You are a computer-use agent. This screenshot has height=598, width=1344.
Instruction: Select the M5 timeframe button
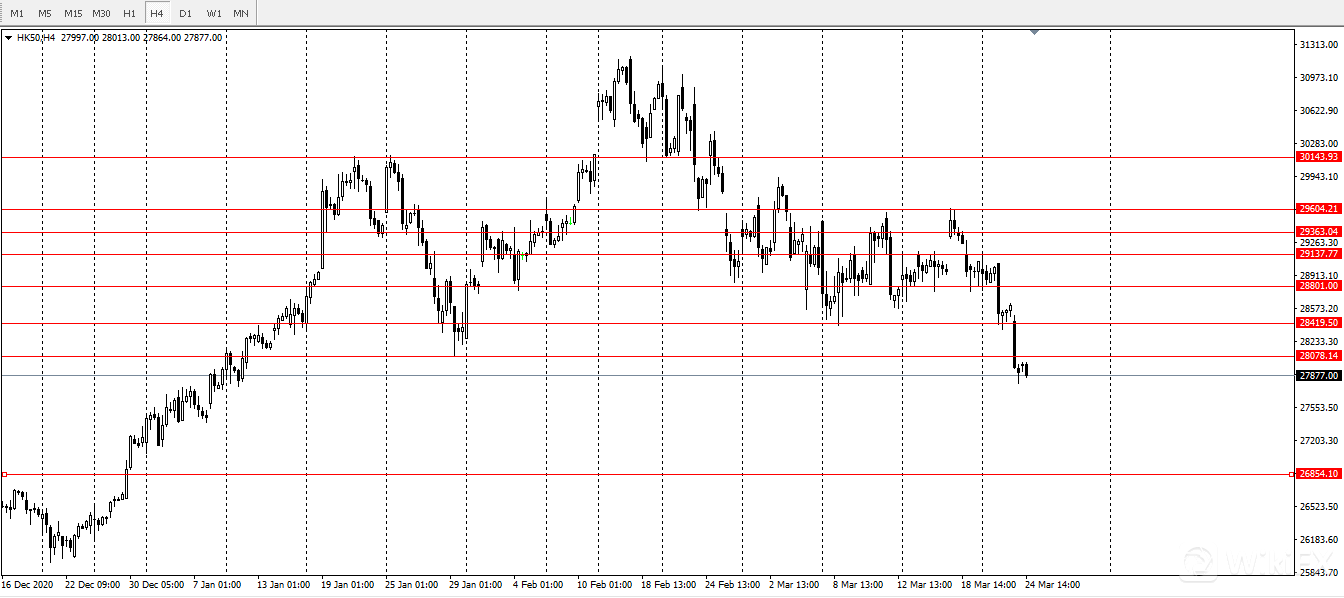click(45, 13)
